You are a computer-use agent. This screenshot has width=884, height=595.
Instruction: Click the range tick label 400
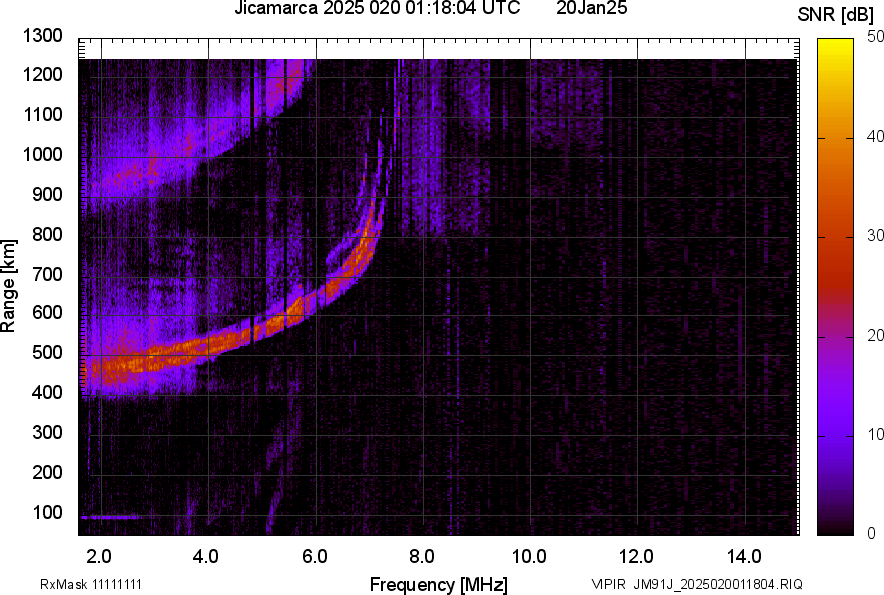pos(47,392)
